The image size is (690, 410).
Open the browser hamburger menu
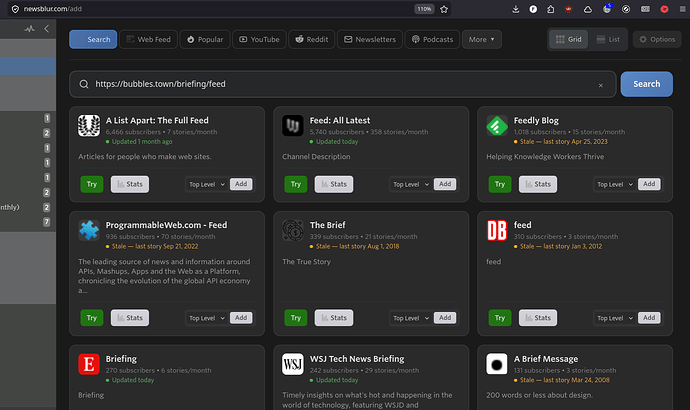click(683, 9)
